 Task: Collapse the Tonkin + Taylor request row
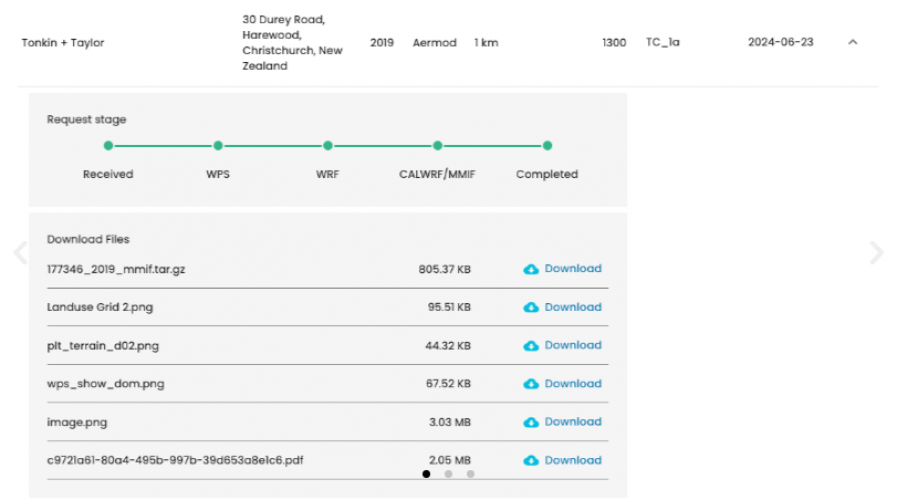[x=852, y=42]
